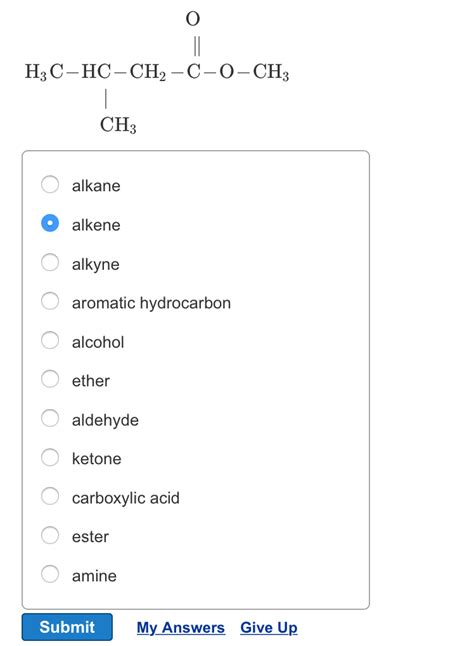Mark ester as the answer
474x646 pixels.
[x=50, y=535]
